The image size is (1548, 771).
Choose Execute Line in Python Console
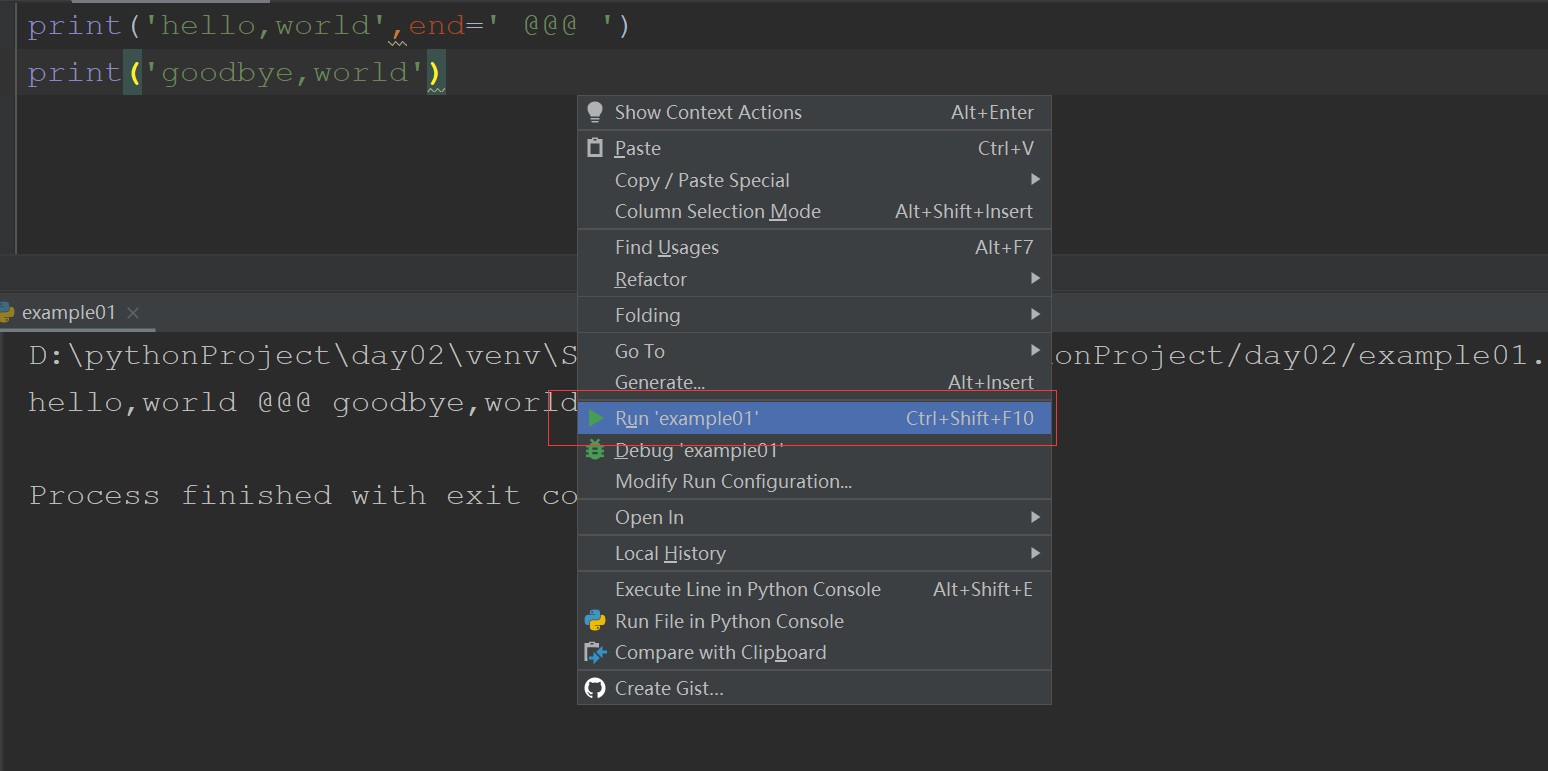[x=814, y=589]
